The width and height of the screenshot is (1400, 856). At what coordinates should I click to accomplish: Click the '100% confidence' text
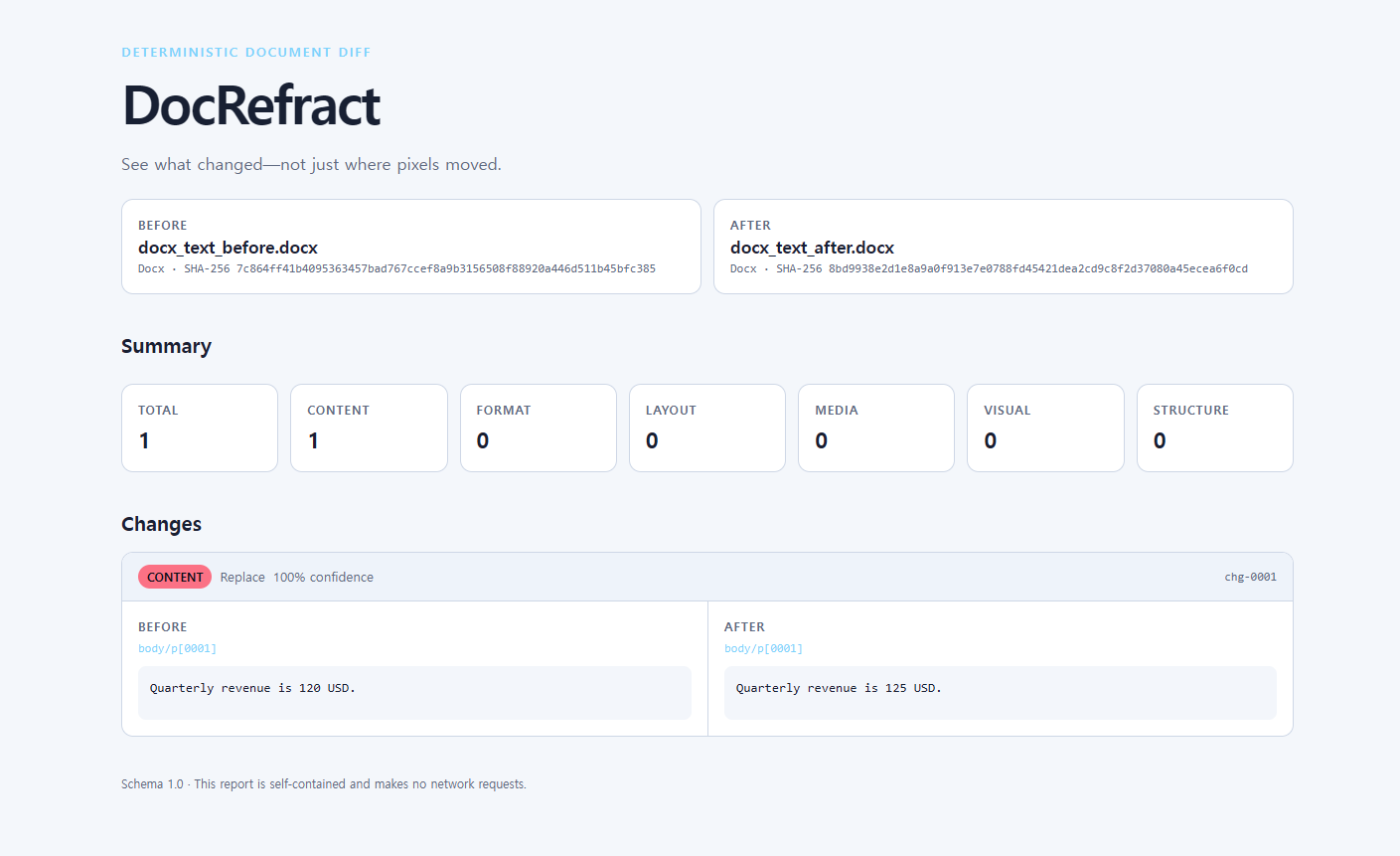(x=324, y=577)
